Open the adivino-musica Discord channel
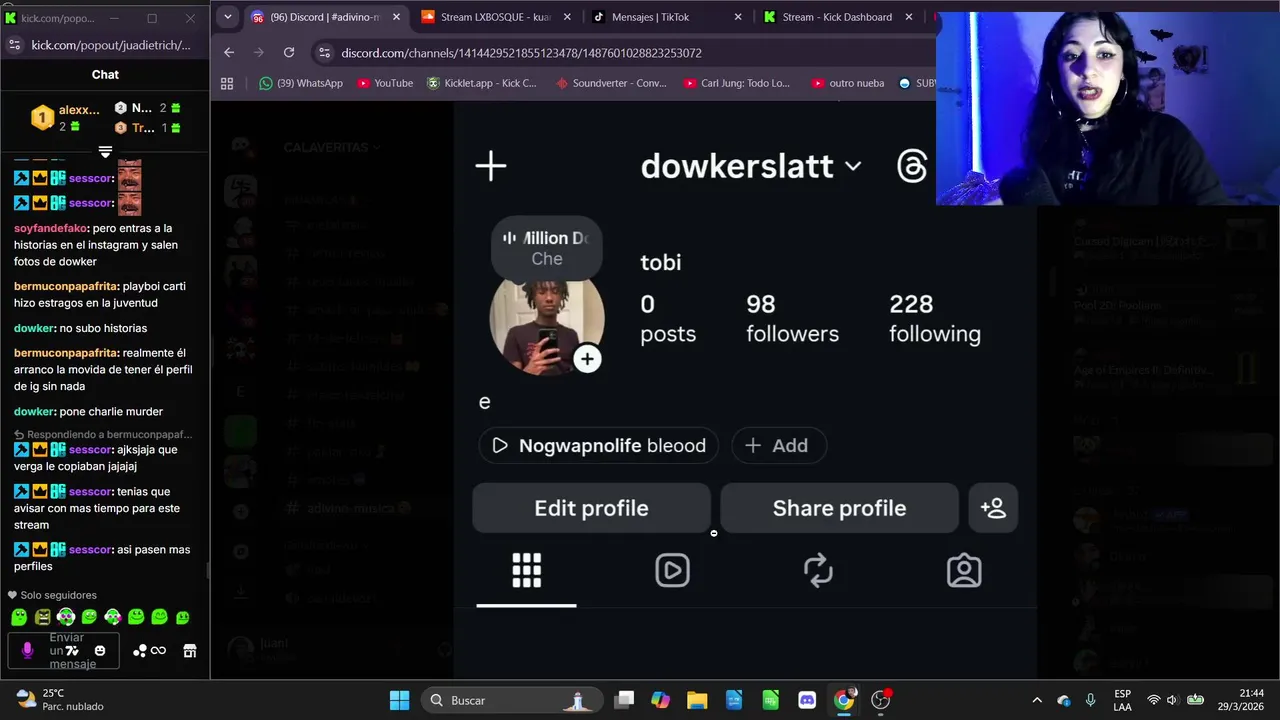 [x=349, y=508]
